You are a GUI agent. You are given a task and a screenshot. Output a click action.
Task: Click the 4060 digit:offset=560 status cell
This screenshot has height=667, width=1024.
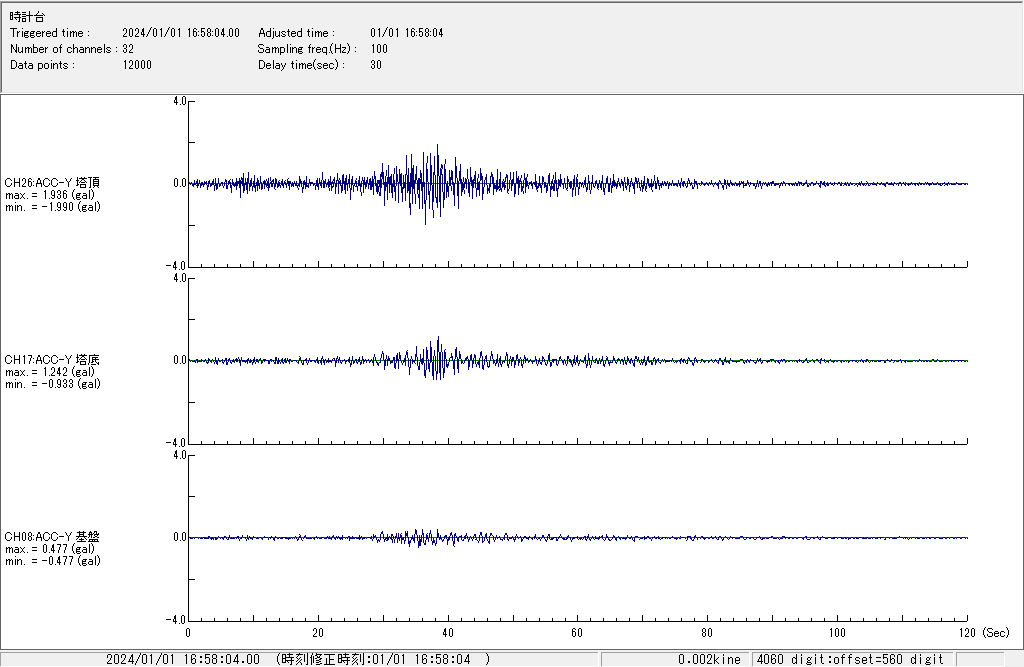tap(849, 659)
